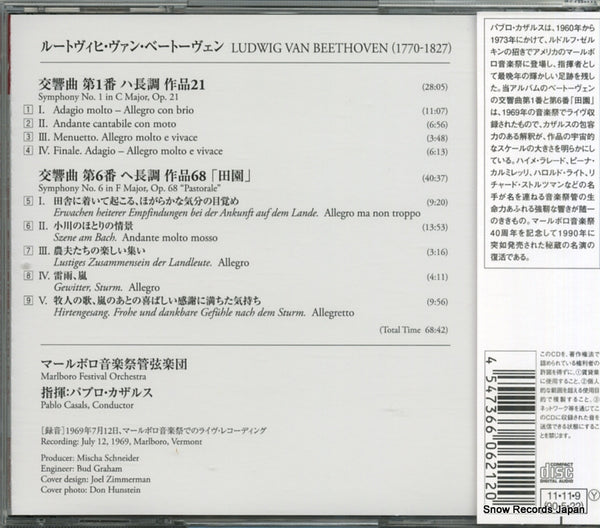Click track number box 1

click(x=28, y=110)
